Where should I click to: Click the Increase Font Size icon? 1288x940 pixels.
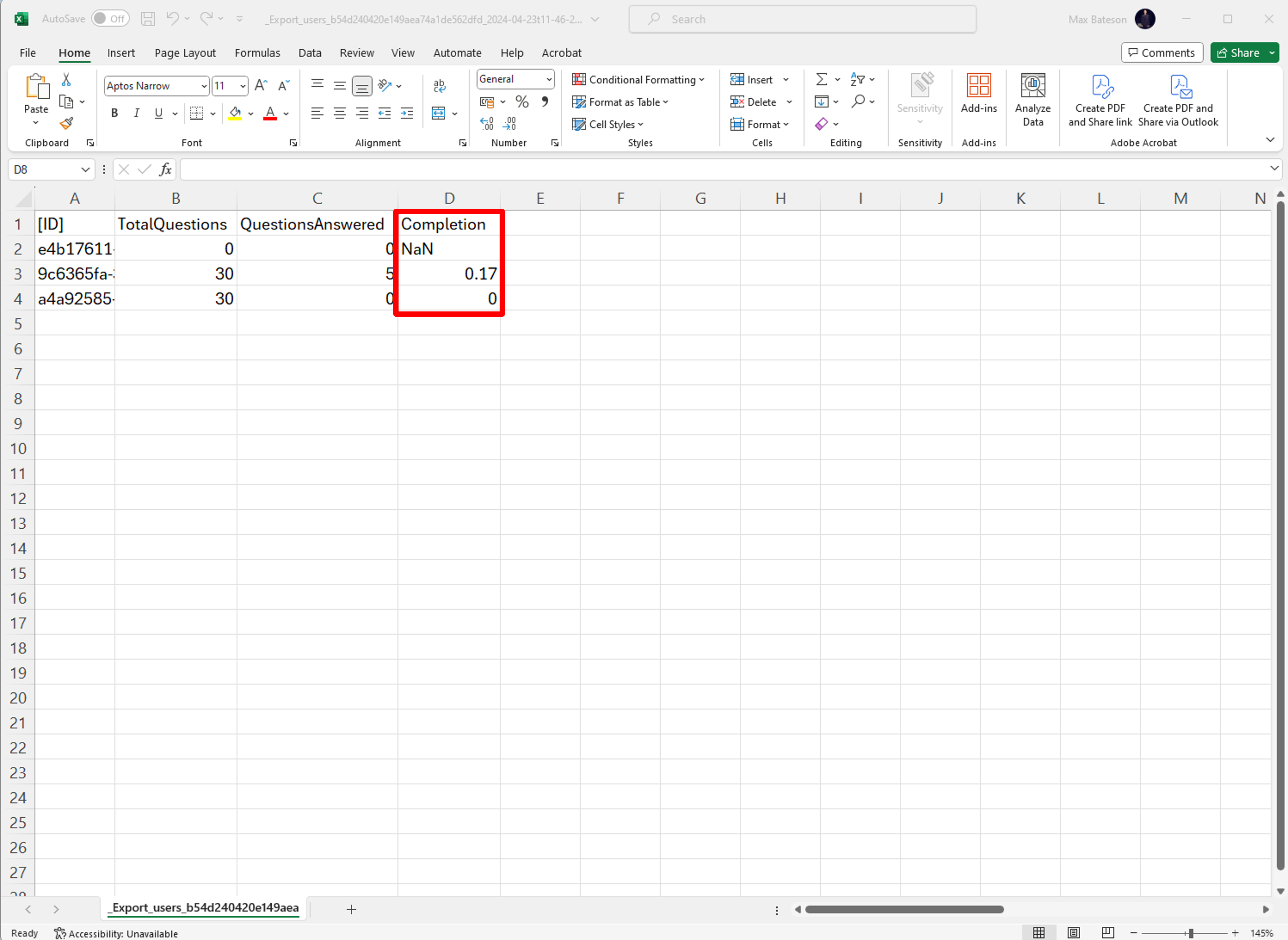(261, 85)
